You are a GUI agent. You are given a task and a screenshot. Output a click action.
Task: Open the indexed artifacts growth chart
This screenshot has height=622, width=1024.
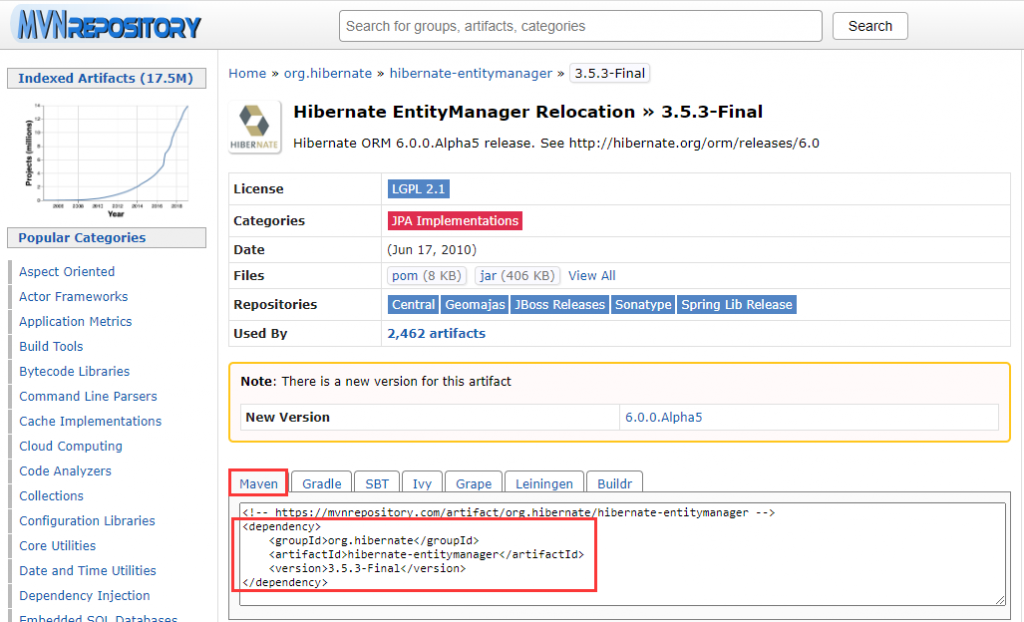[107, 159]
